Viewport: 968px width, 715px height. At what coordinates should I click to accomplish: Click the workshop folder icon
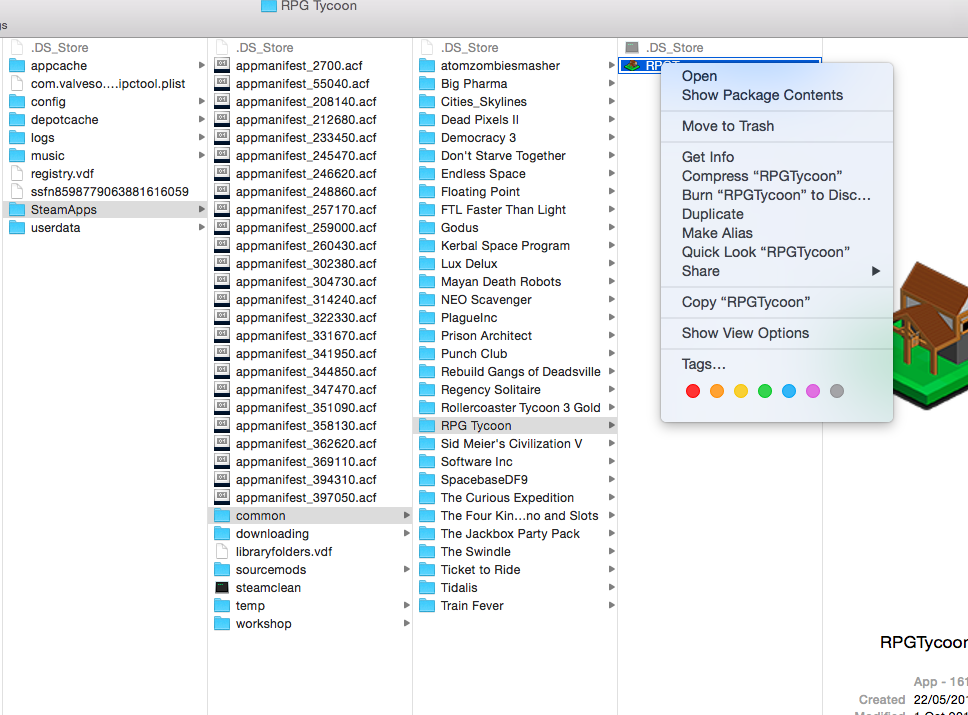(x=222, y=624)
